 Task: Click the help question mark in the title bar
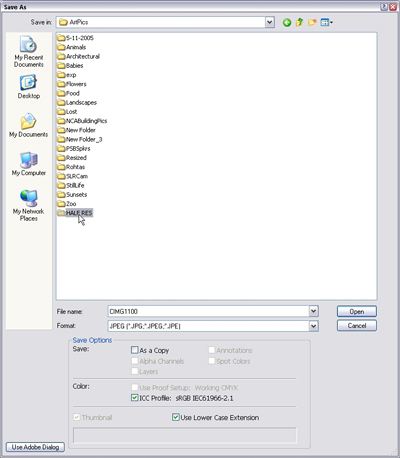click(384, 7)
